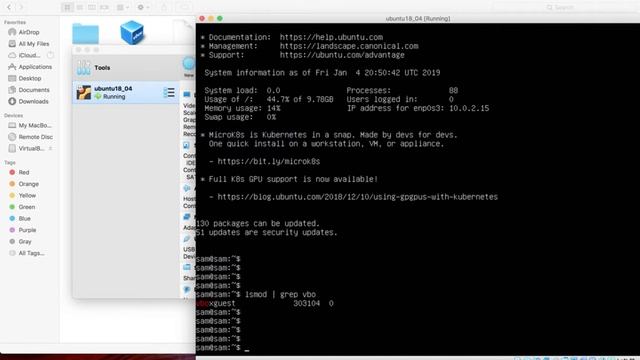640x360 pixels.
Task: Open the Finder arrange-by dropdown
Action: pos(122,7)
